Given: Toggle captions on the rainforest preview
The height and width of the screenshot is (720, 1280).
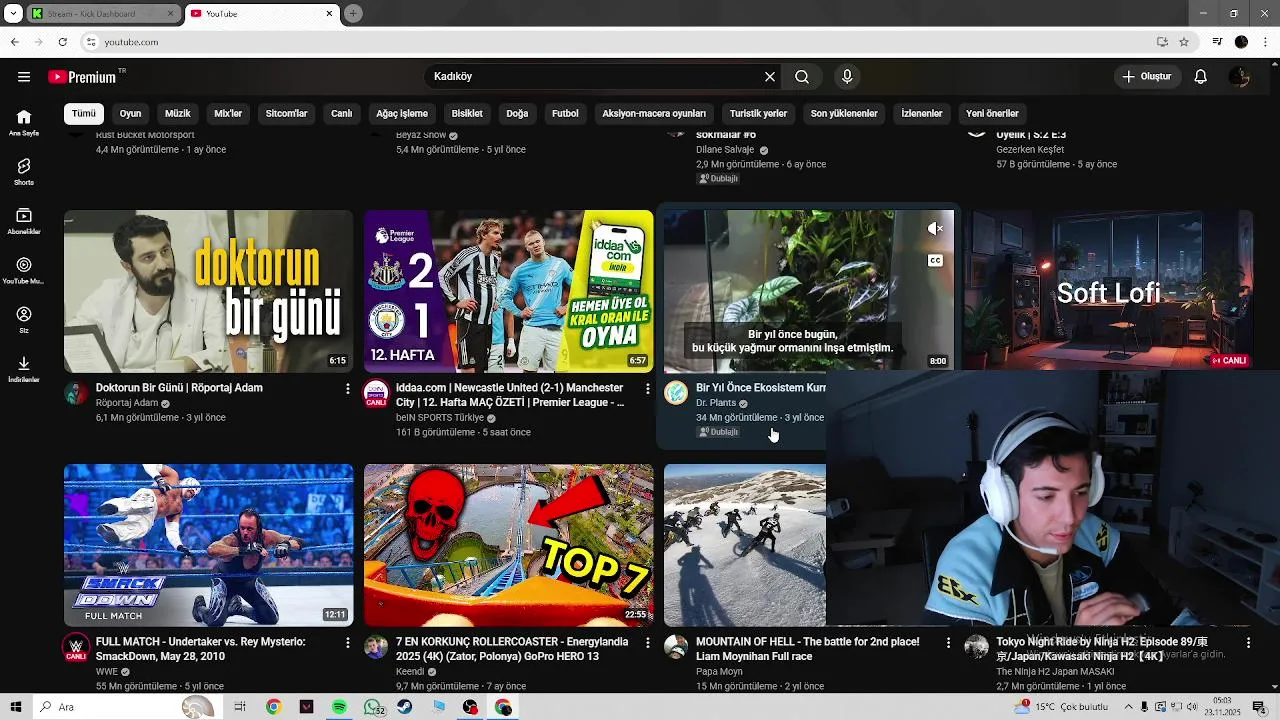Looking at the screenshot, I should pos(935,261).
